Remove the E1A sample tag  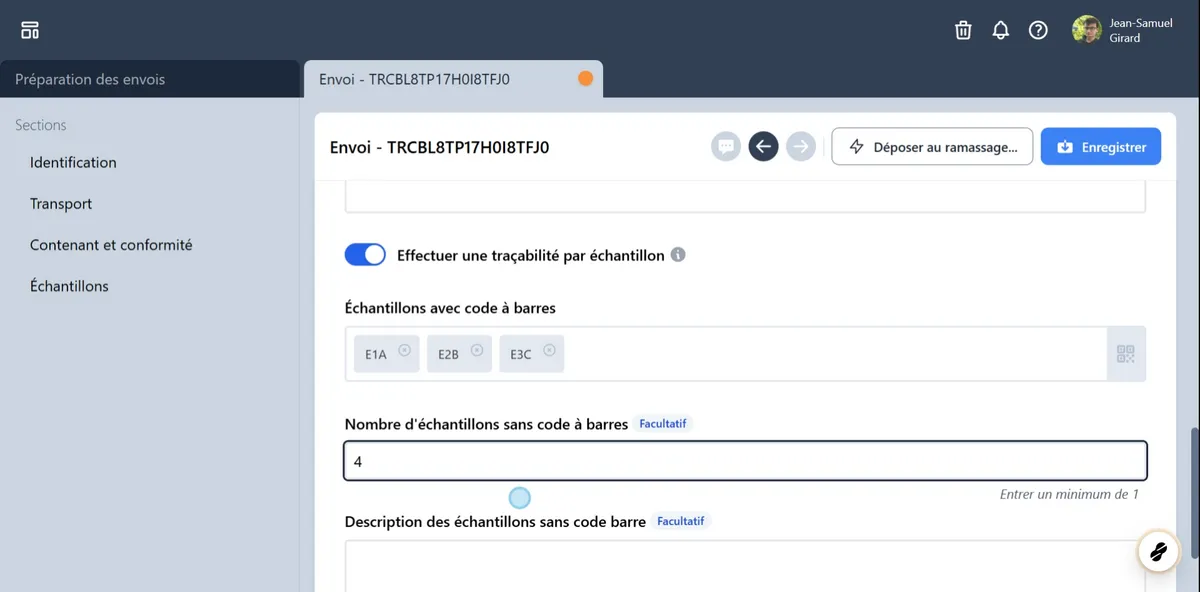(405, 350)
